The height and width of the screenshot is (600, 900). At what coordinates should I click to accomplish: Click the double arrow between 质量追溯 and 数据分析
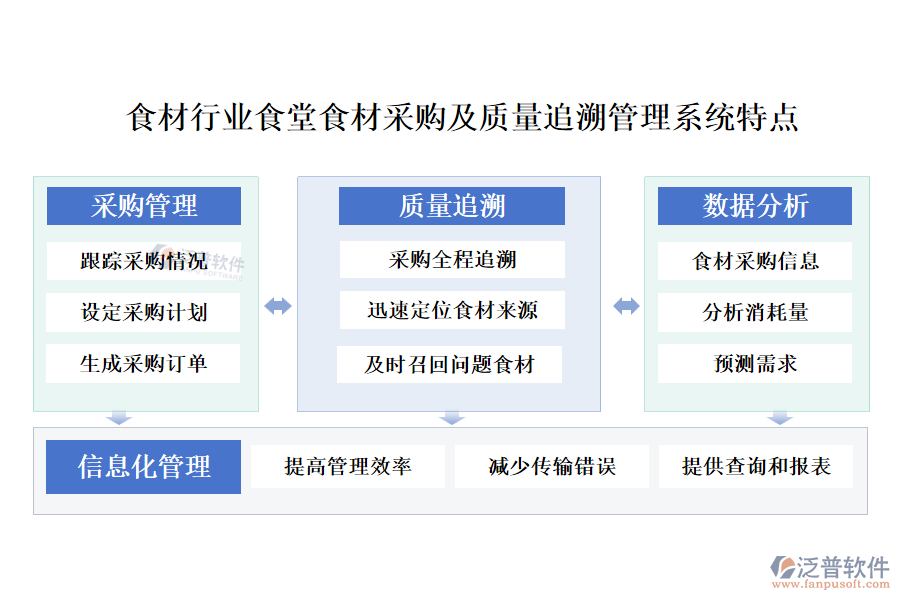pos(626,306)
